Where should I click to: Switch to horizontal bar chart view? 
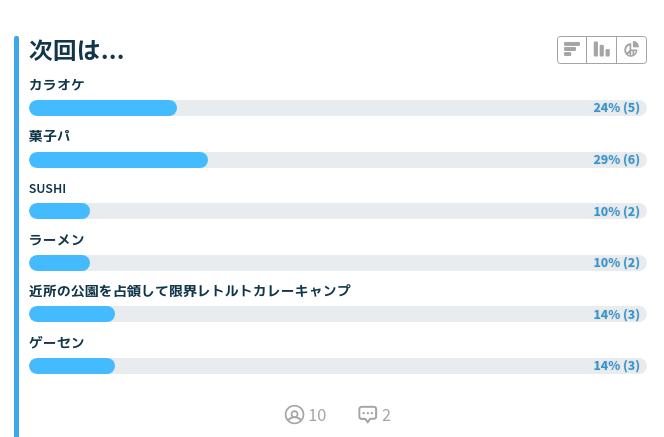[572, 50]
